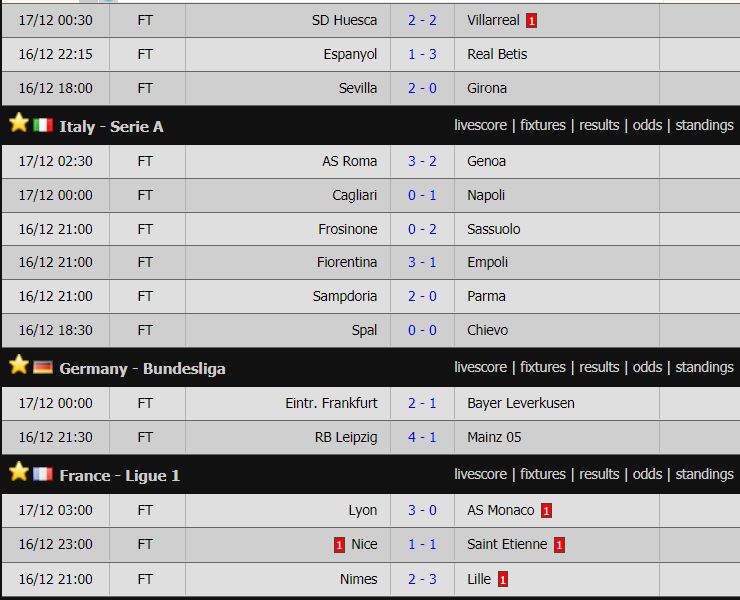Click the French flag icon
Image resolution: width=740 pixels, height=600 pixels.
[43, 474]
